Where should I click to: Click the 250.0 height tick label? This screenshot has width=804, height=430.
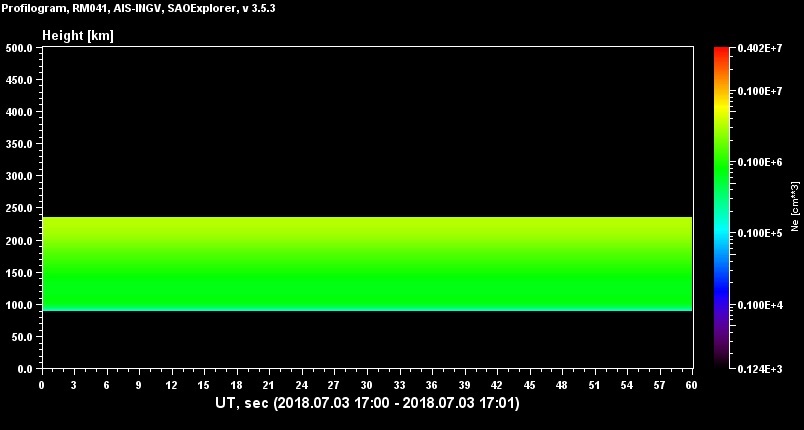pos(20,208)
